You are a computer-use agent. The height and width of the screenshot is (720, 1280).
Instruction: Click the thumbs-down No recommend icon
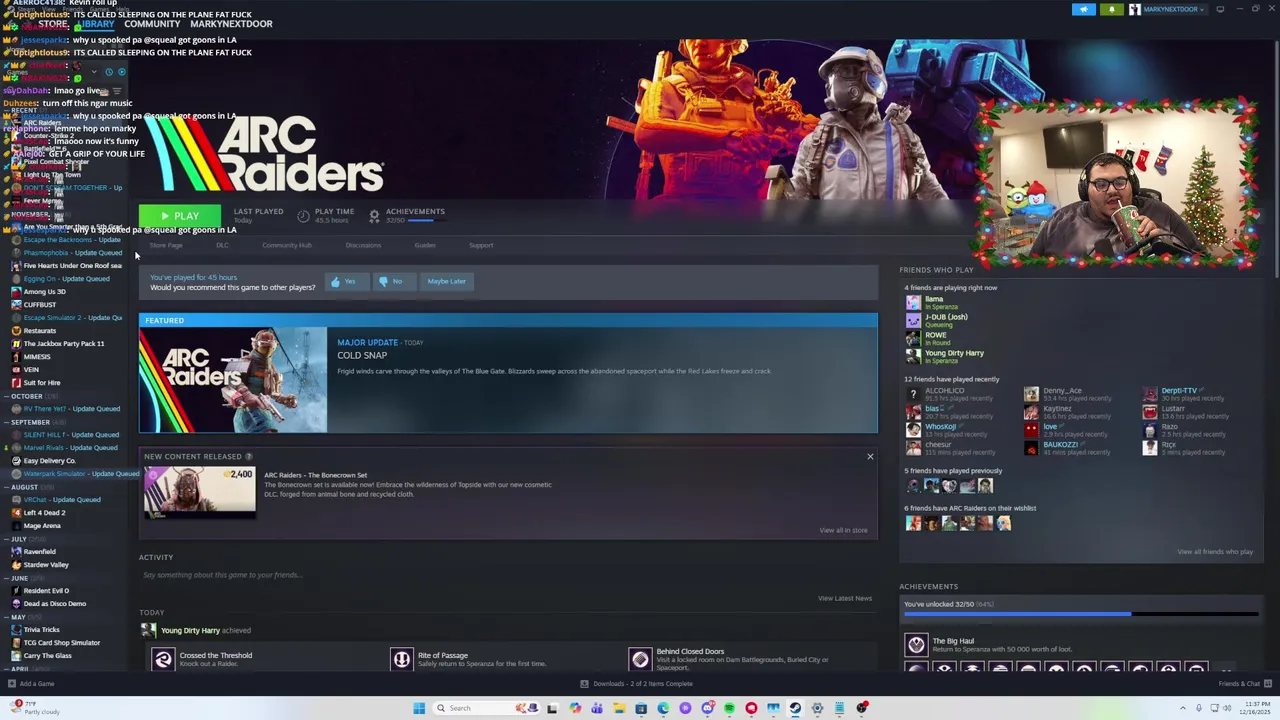(383, 282)
